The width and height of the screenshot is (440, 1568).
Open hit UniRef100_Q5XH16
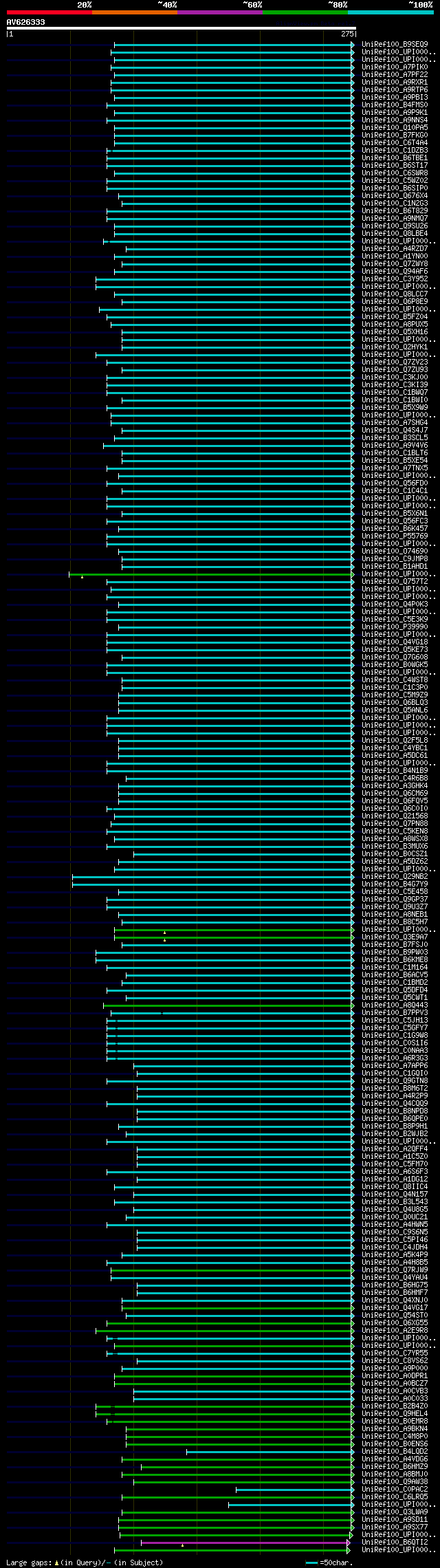395,331
